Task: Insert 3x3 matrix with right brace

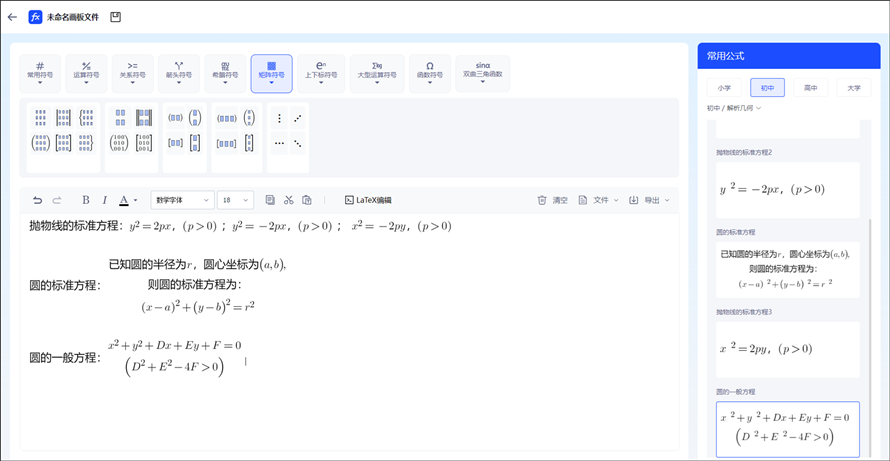Action: click(x=86, y=143)
